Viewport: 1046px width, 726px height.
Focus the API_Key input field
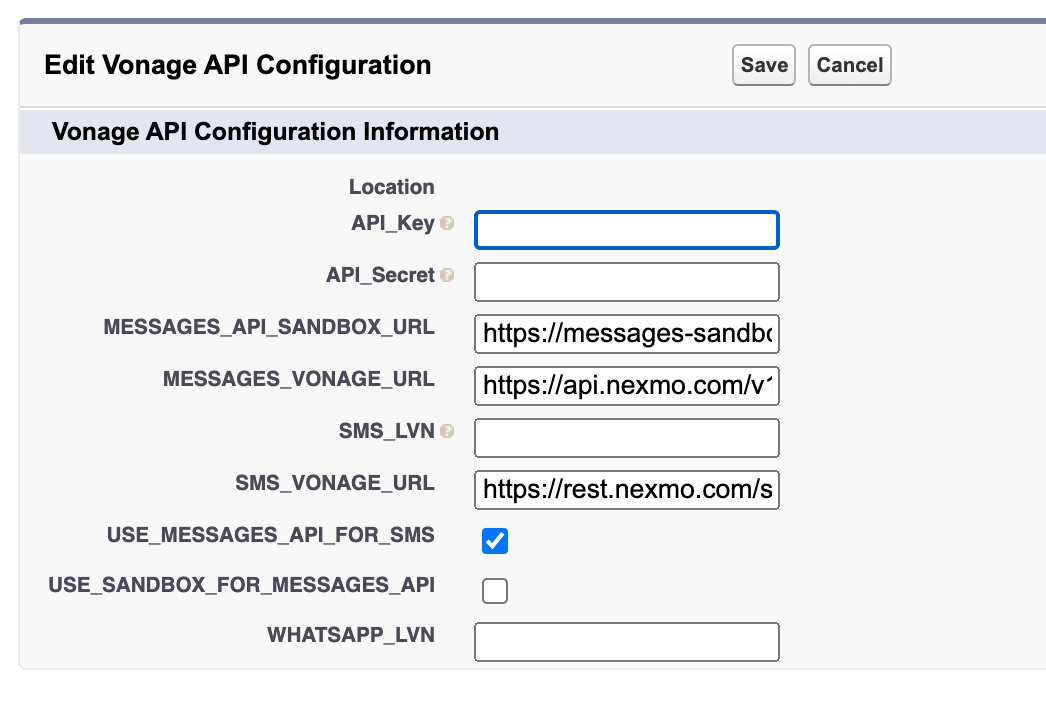click(626, 230)
